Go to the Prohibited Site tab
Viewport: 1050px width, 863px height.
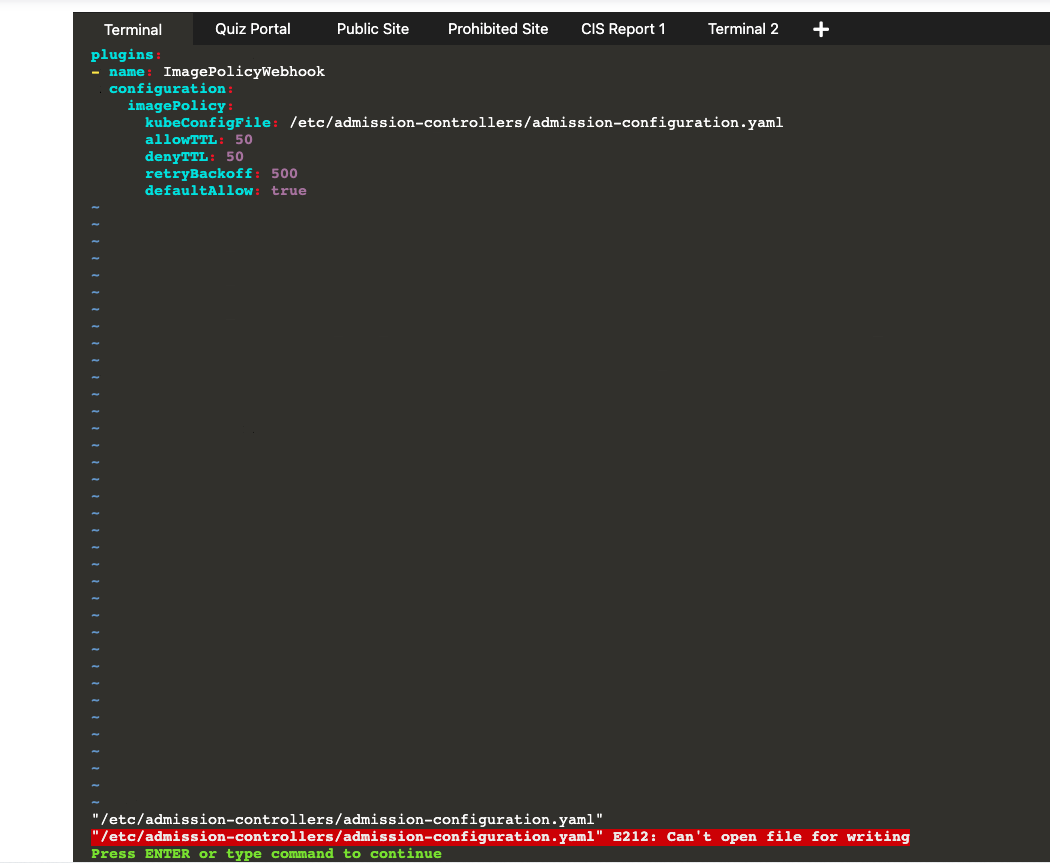[498, 29]
